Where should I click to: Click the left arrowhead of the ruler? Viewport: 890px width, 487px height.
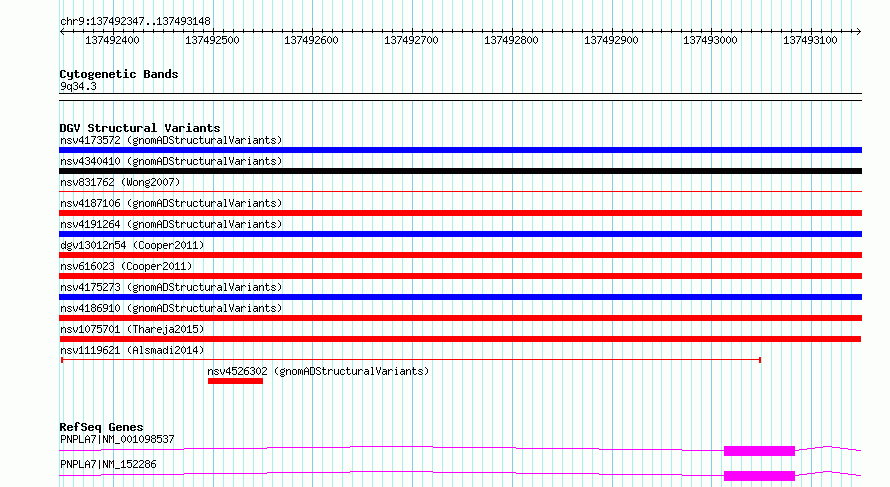62,32
